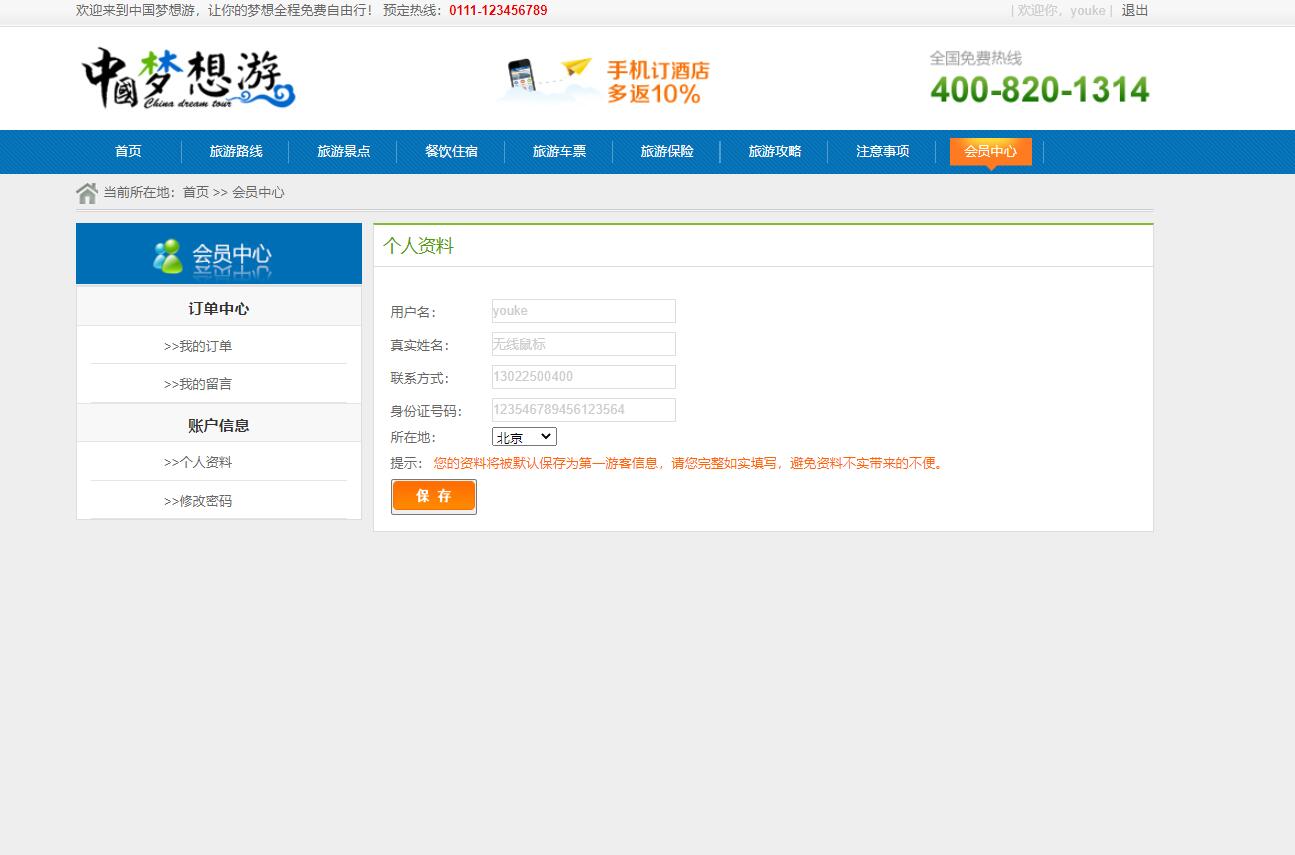The height and width of the screenshot is (855, 1295).
Task: Click the 首页 link in the breadcrumb
Action: (x=196, y=192)
